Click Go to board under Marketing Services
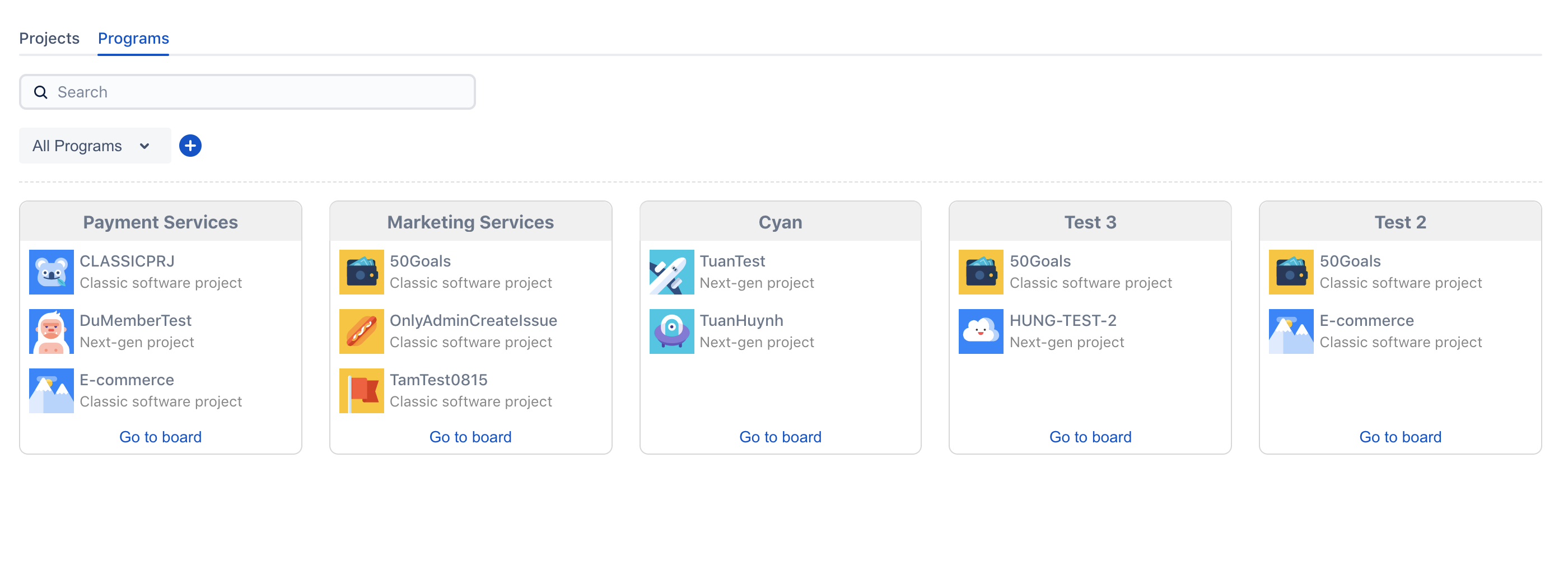The width and height of the screenshot is (1568, 570). coord(470,437)
